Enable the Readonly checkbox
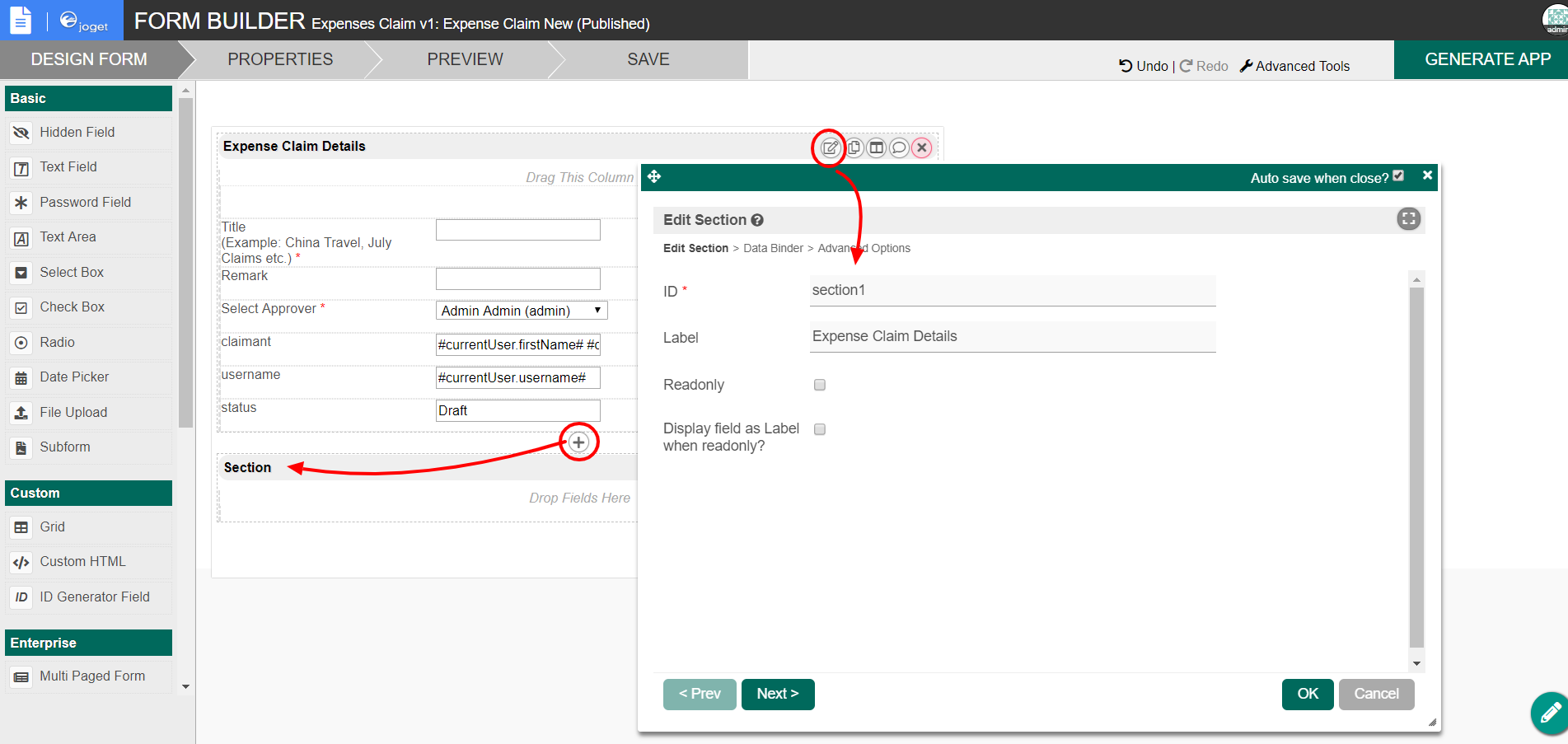 (820, 385)
